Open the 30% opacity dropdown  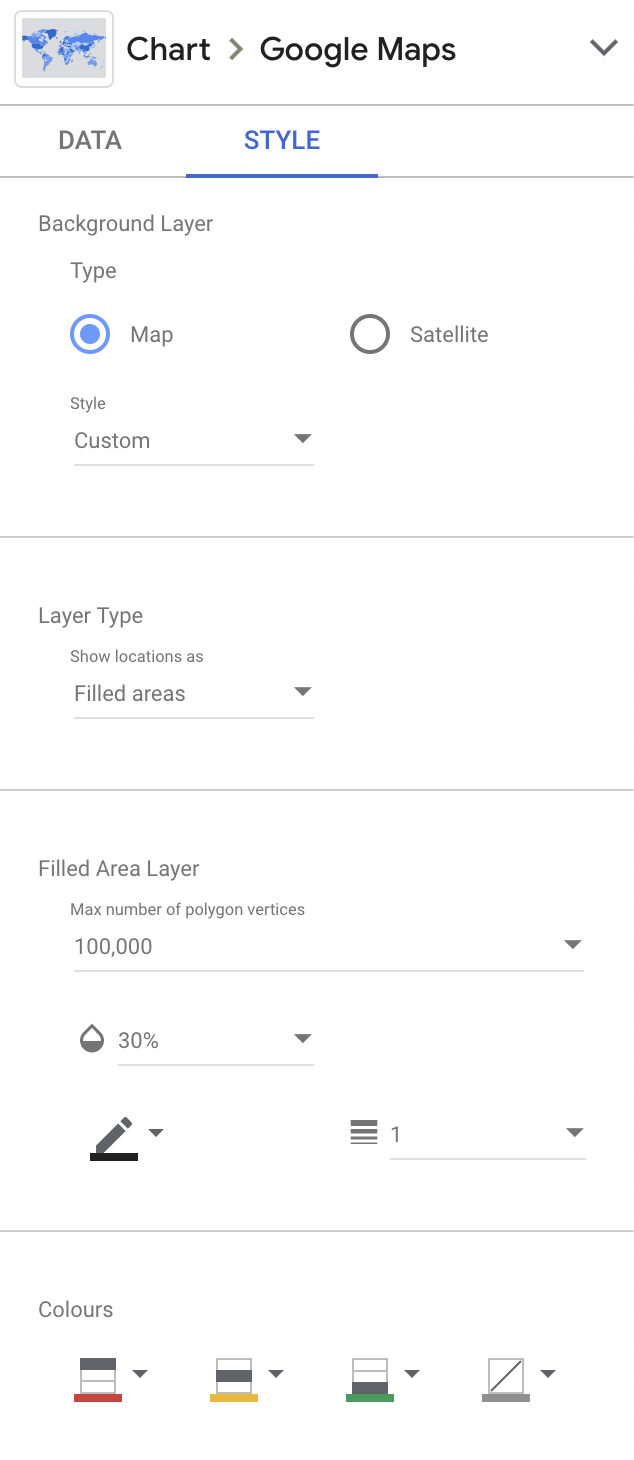(216, 1040)
